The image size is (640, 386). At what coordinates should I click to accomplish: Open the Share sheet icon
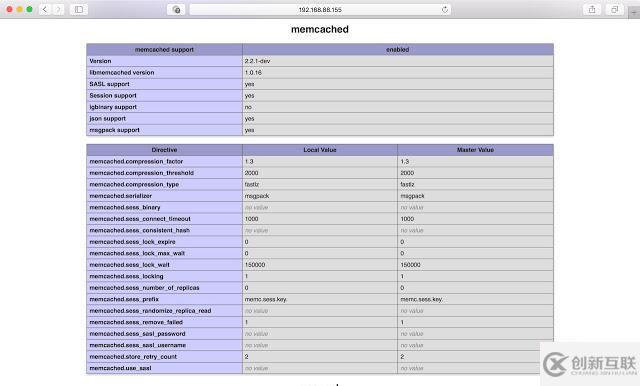pos(592,9)
